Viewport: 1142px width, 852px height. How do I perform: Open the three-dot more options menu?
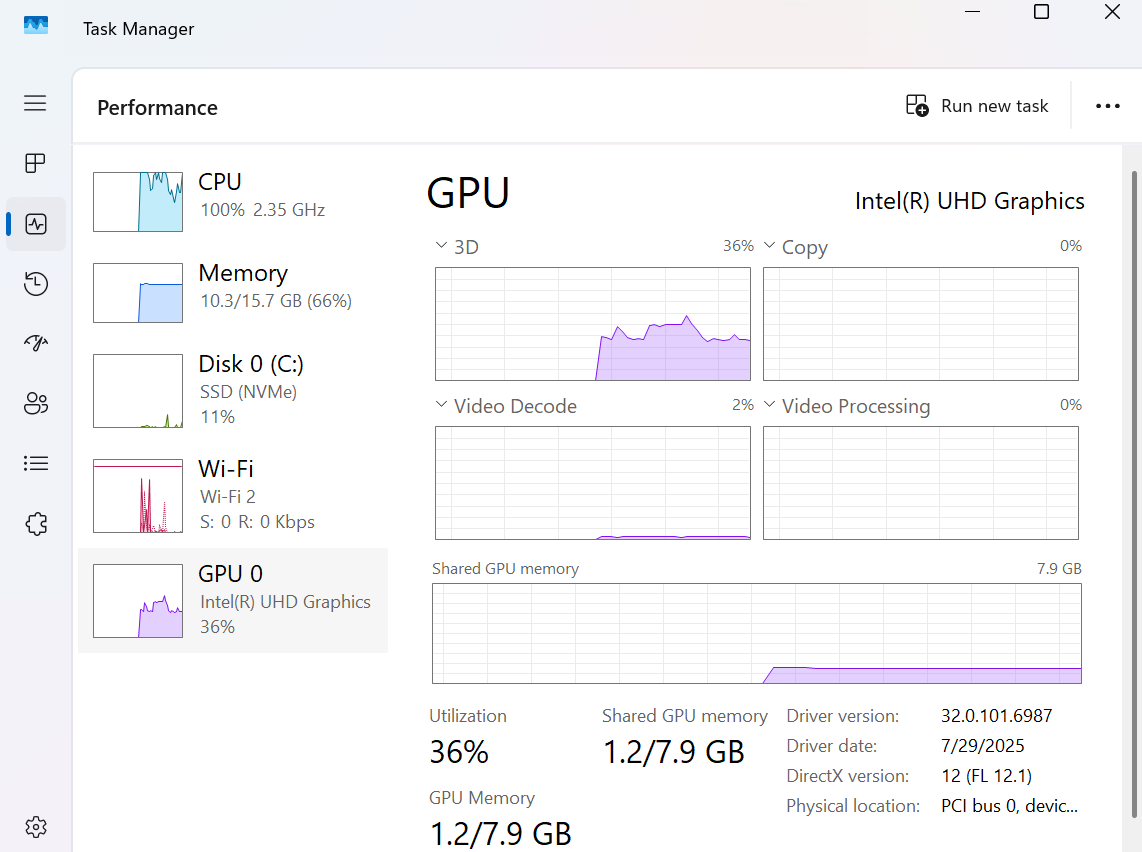[x=1107, y=106]
